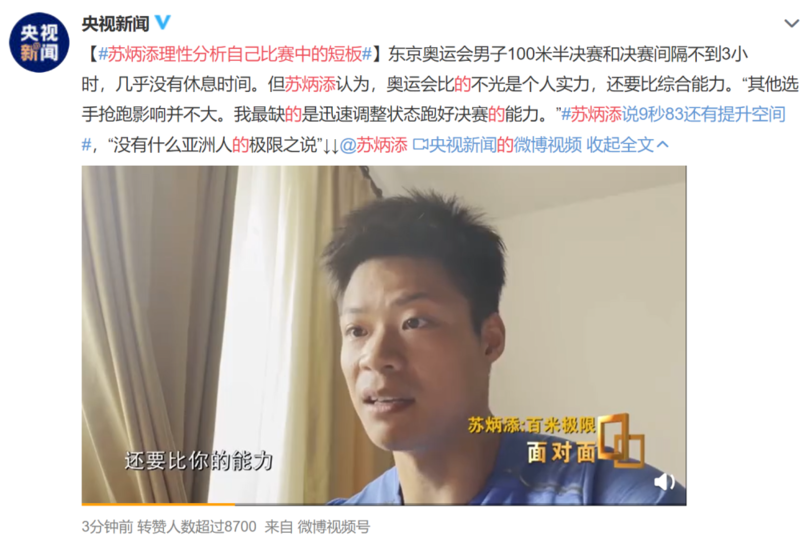Collapse the post with 收起全文
800x544 pixels.
pyautogui.click(x=620, y=145)
